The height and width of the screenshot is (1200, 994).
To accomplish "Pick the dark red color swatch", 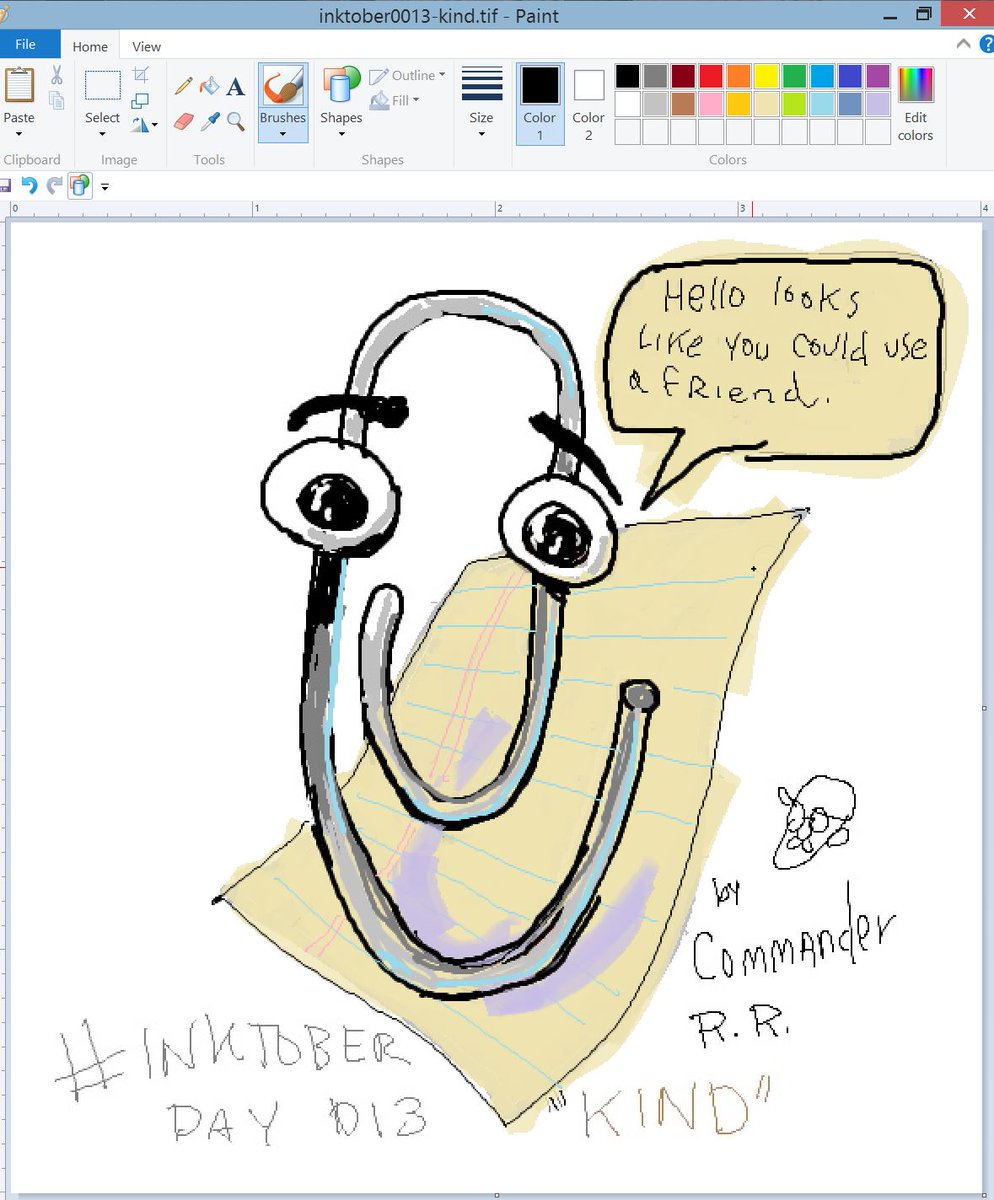I will tap(683, 76).
